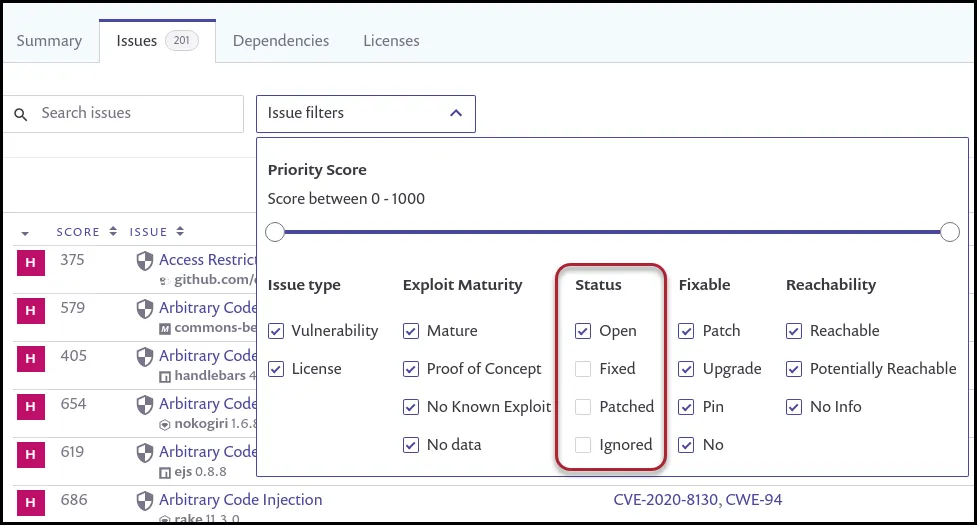
Task: Click the nokogiri 1.6 package text
Action: click(215, 423)
